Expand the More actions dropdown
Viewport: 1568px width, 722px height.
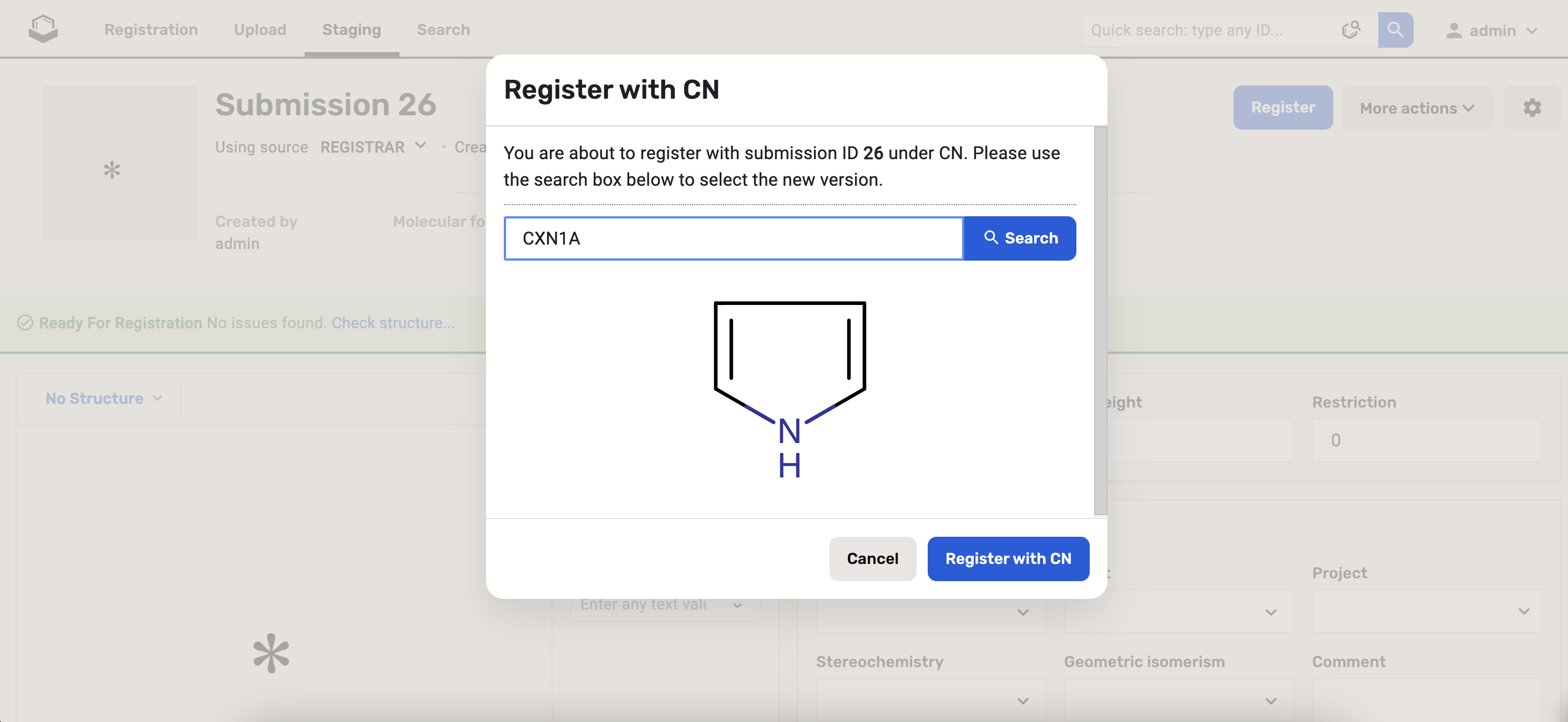pyautogui.click(x=1417, y=108)
